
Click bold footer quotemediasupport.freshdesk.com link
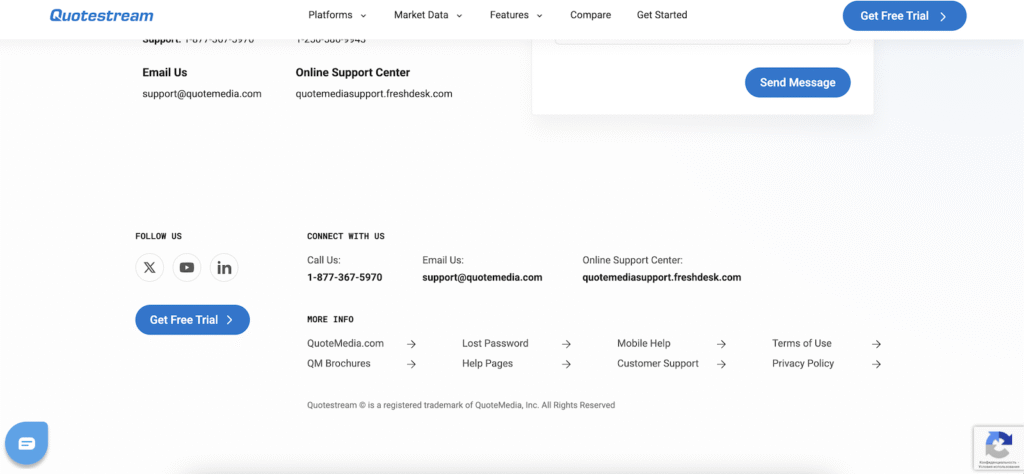662,277
